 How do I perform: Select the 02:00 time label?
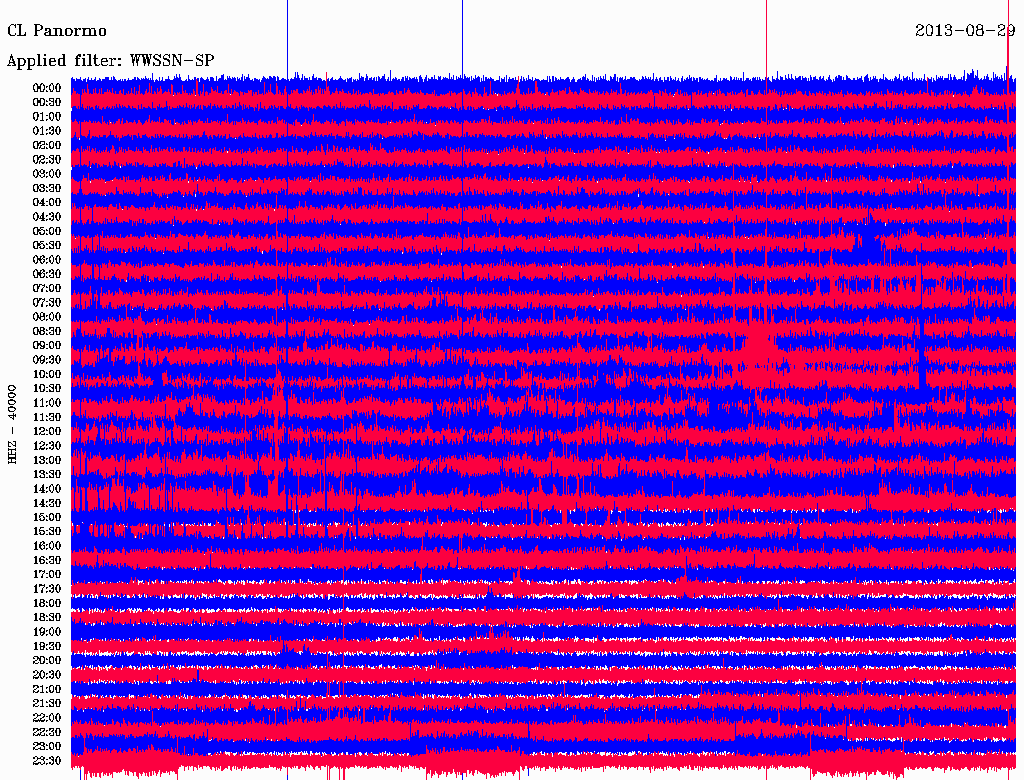click(47, 145)
